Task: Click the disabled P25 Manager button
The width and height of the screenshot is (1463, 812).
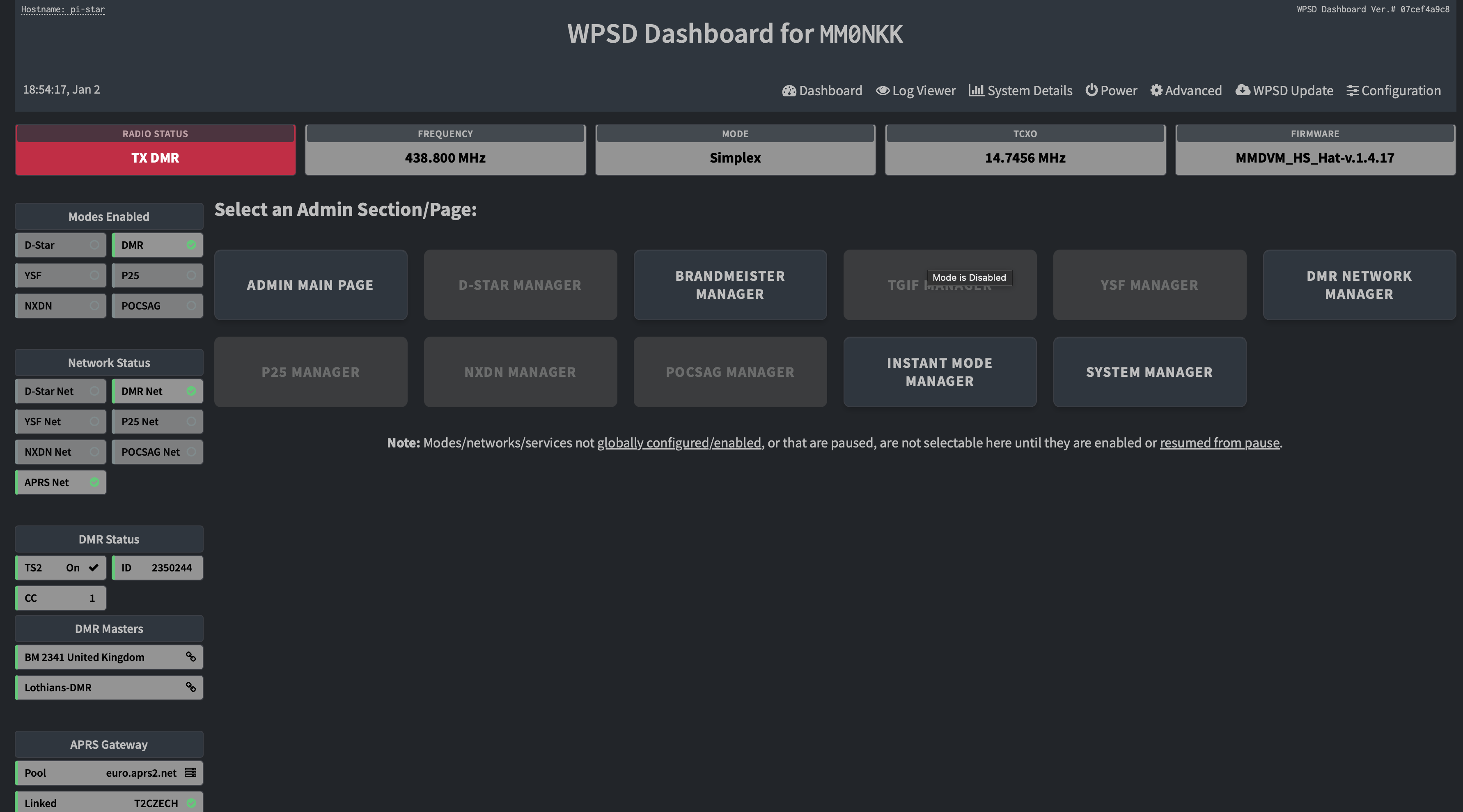Action: coord(311,372)
